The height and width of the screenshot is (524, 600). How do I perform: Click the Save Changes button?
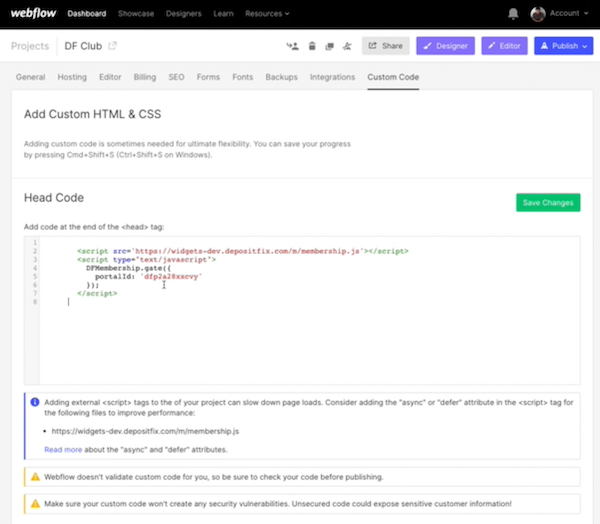548,202
